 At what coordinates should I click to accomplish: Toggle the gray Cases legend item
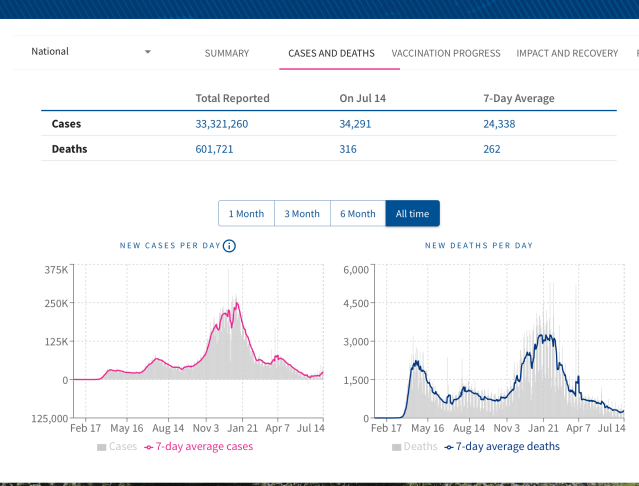(117, 446)
